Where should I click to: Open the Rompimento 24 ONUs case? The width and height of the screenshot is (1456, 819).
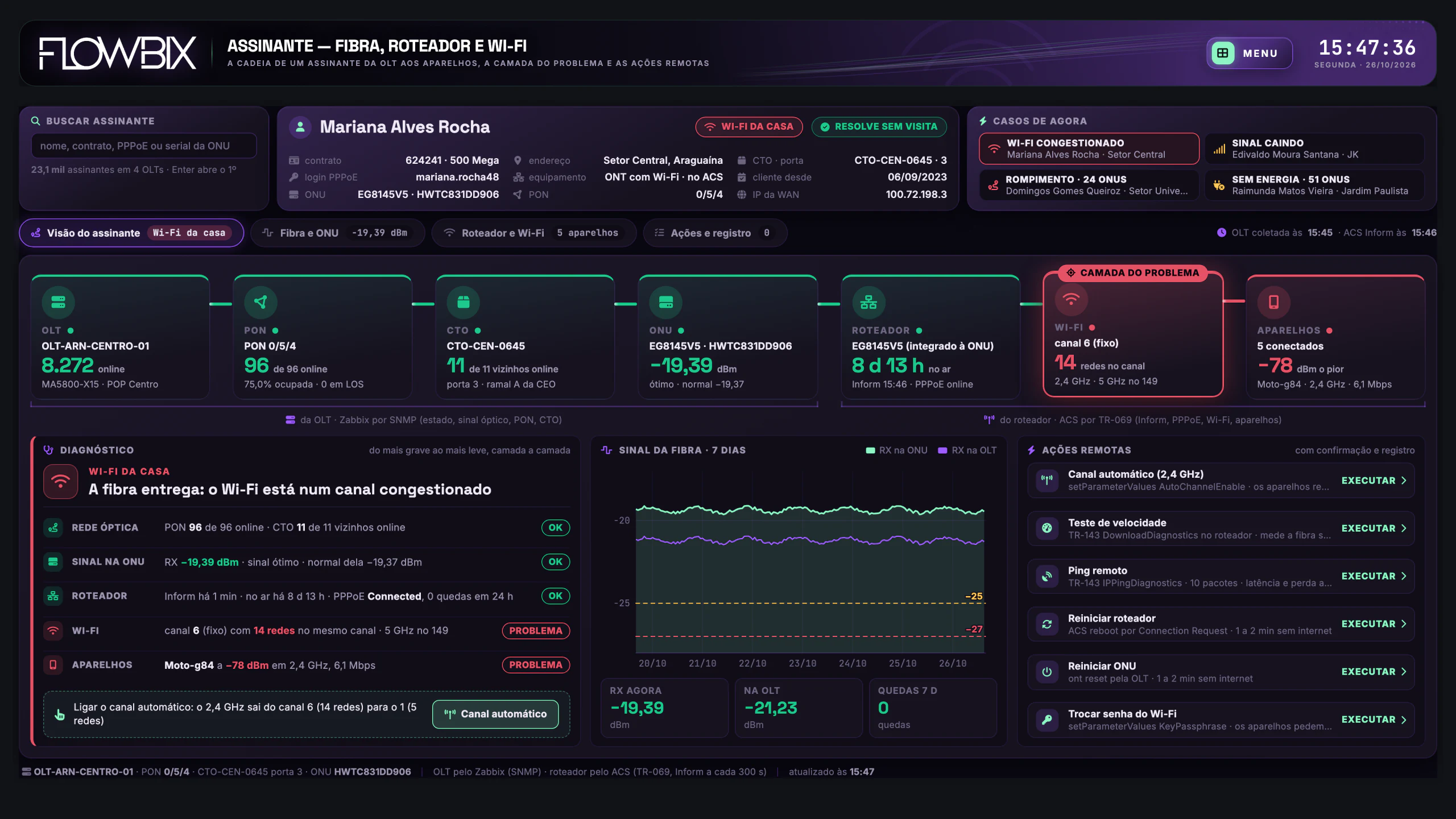(x=1089, y=185)
